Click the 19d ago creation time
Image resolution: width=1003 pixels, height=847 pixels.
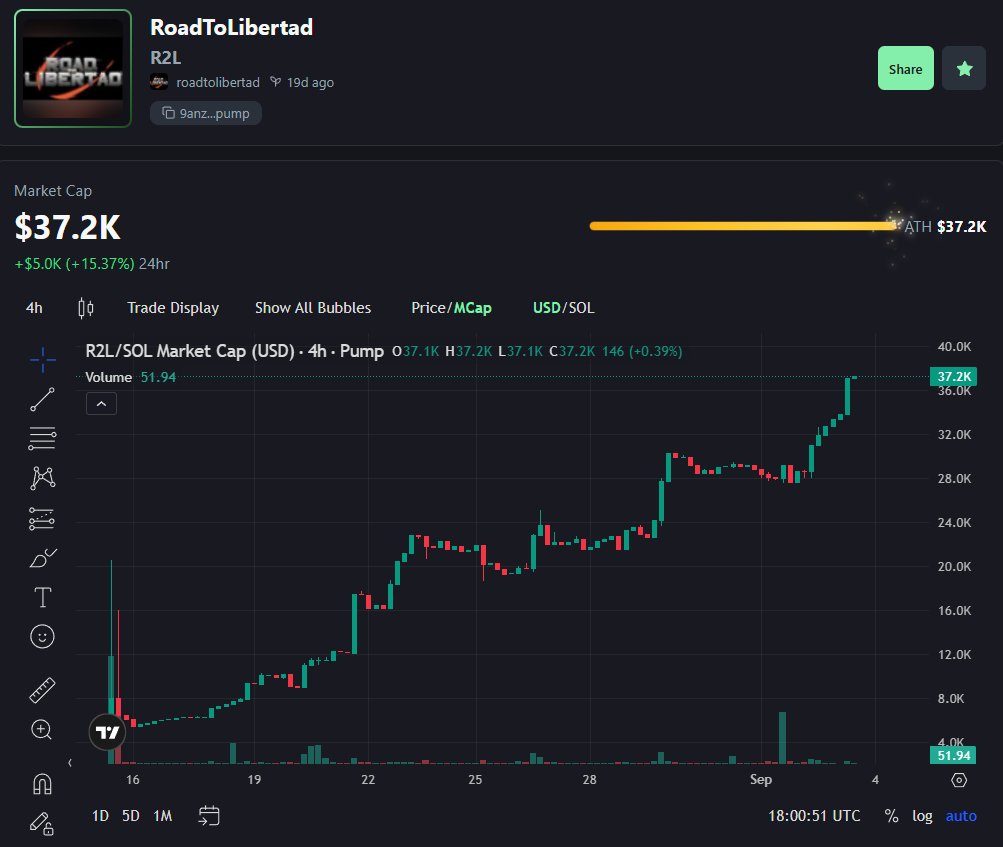[310, 83]
